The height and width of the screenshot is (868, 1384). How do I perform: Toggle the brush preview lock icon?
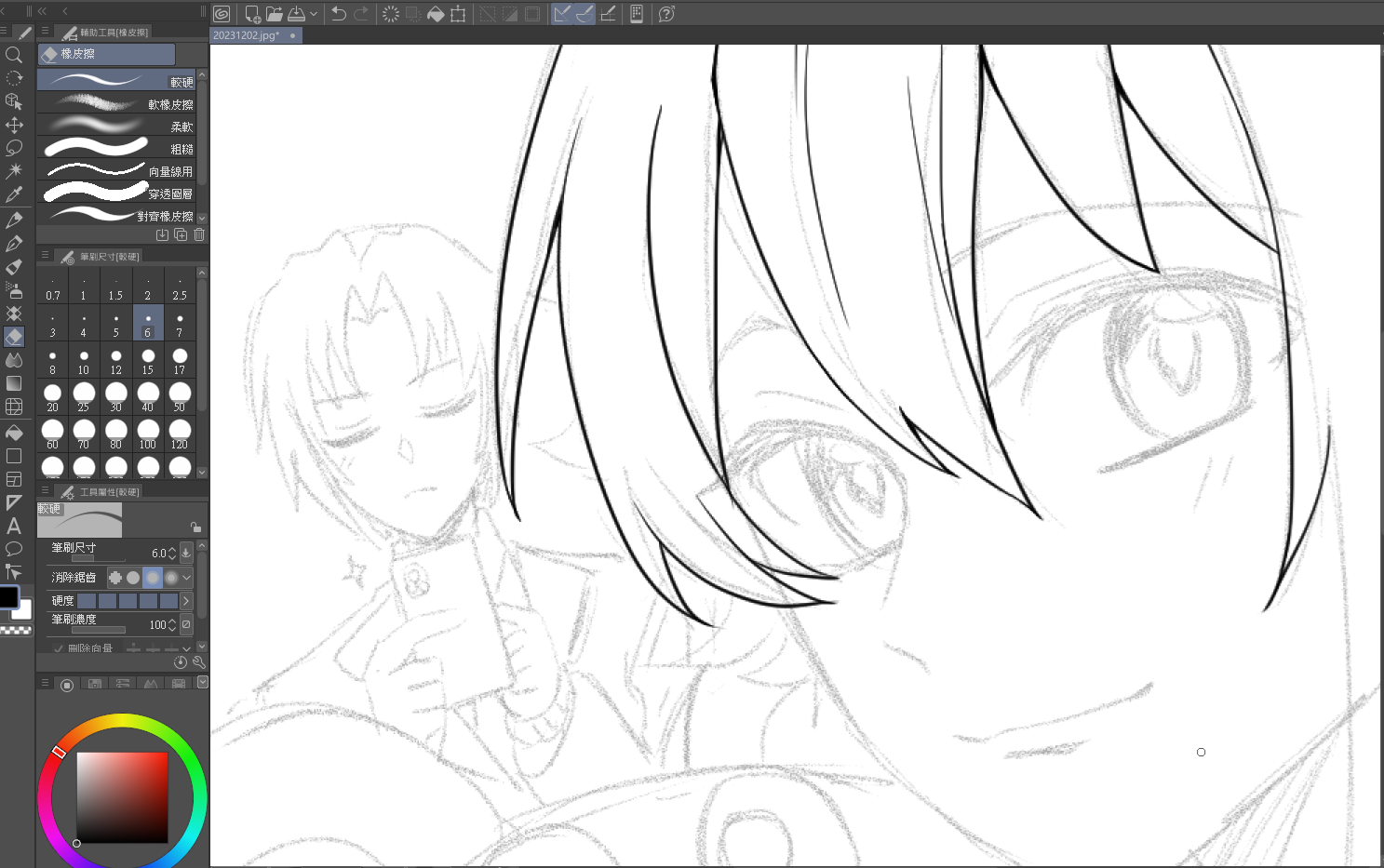click(x=195, y=527)
